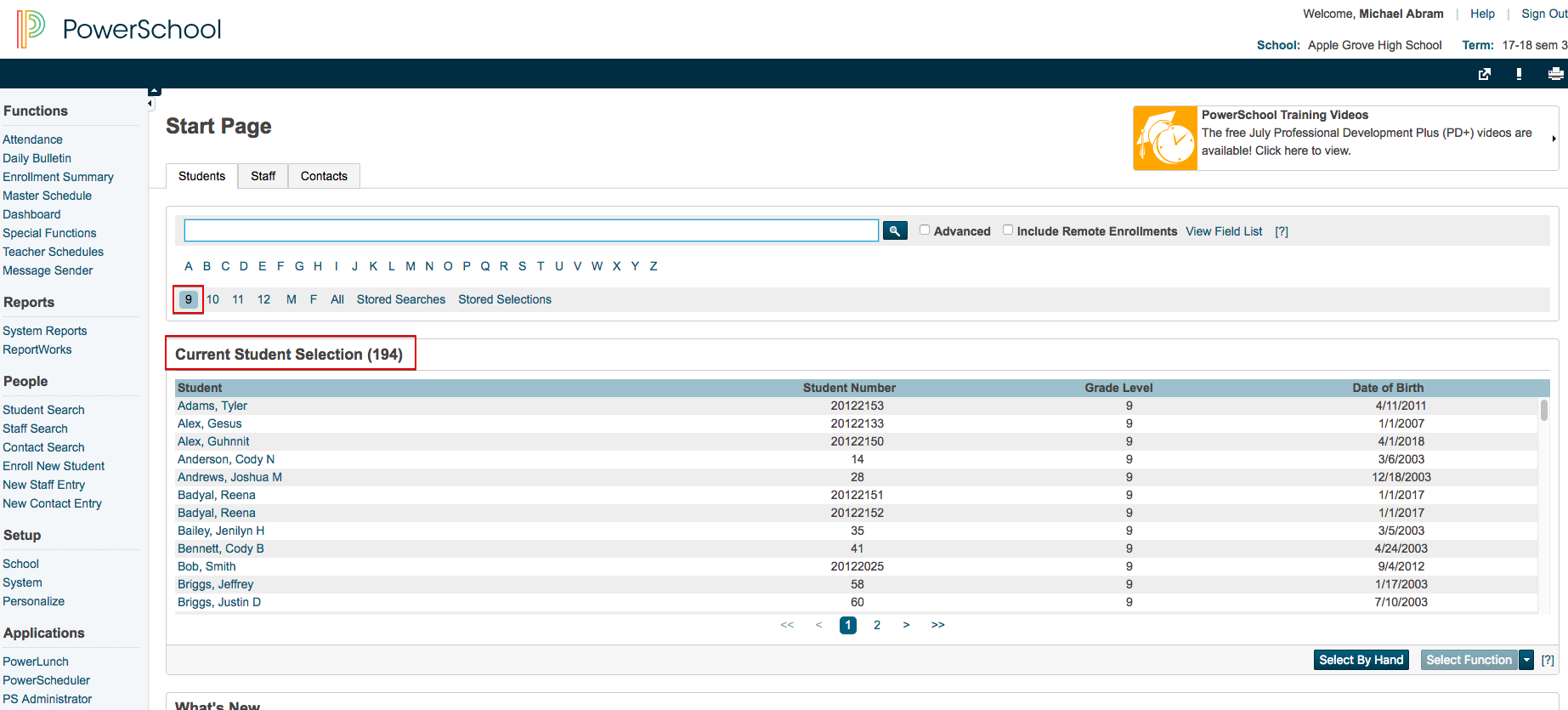Toggle Include Remote Enrollments checkbox
The height and width of the screenshot is (710, 1568).
pyautogui.click(x=1008, y=230)
